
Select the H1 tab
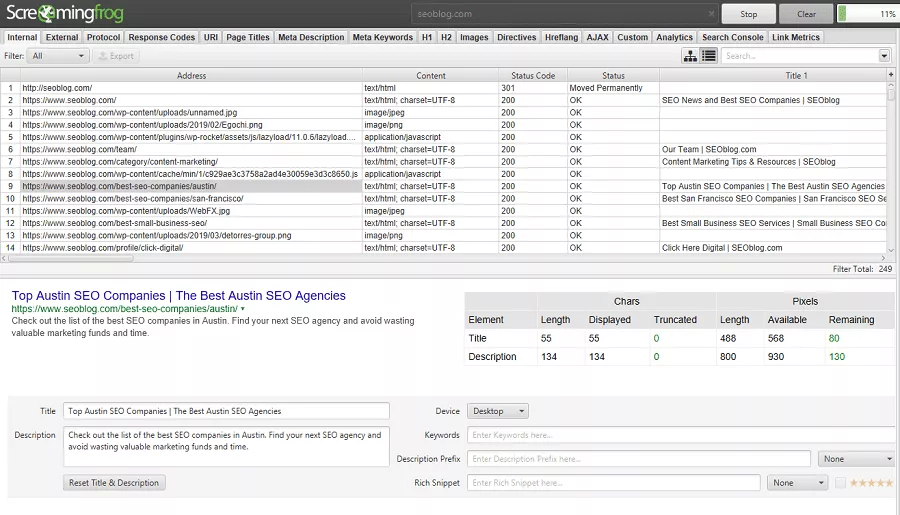click(427, 37)
